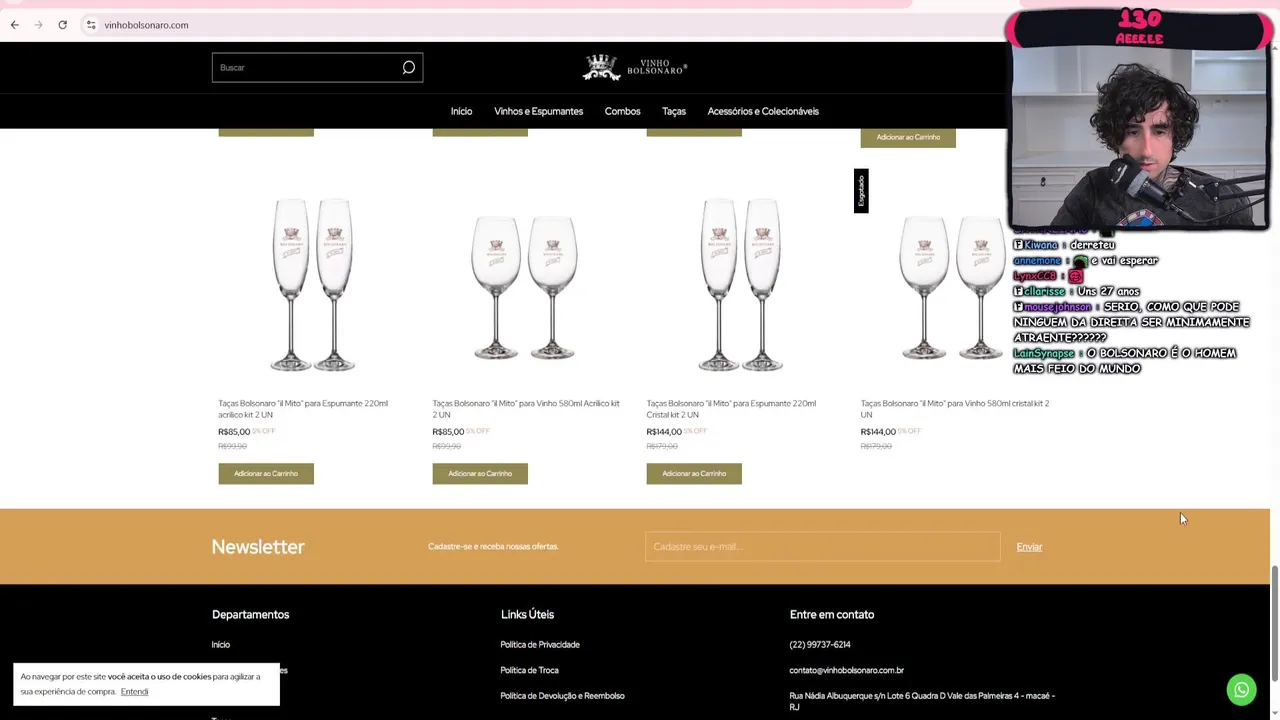Open Política de Privacidade link
Image resolution: width=1280 pixels, height=720 pixels.
[x=540, y=645]
